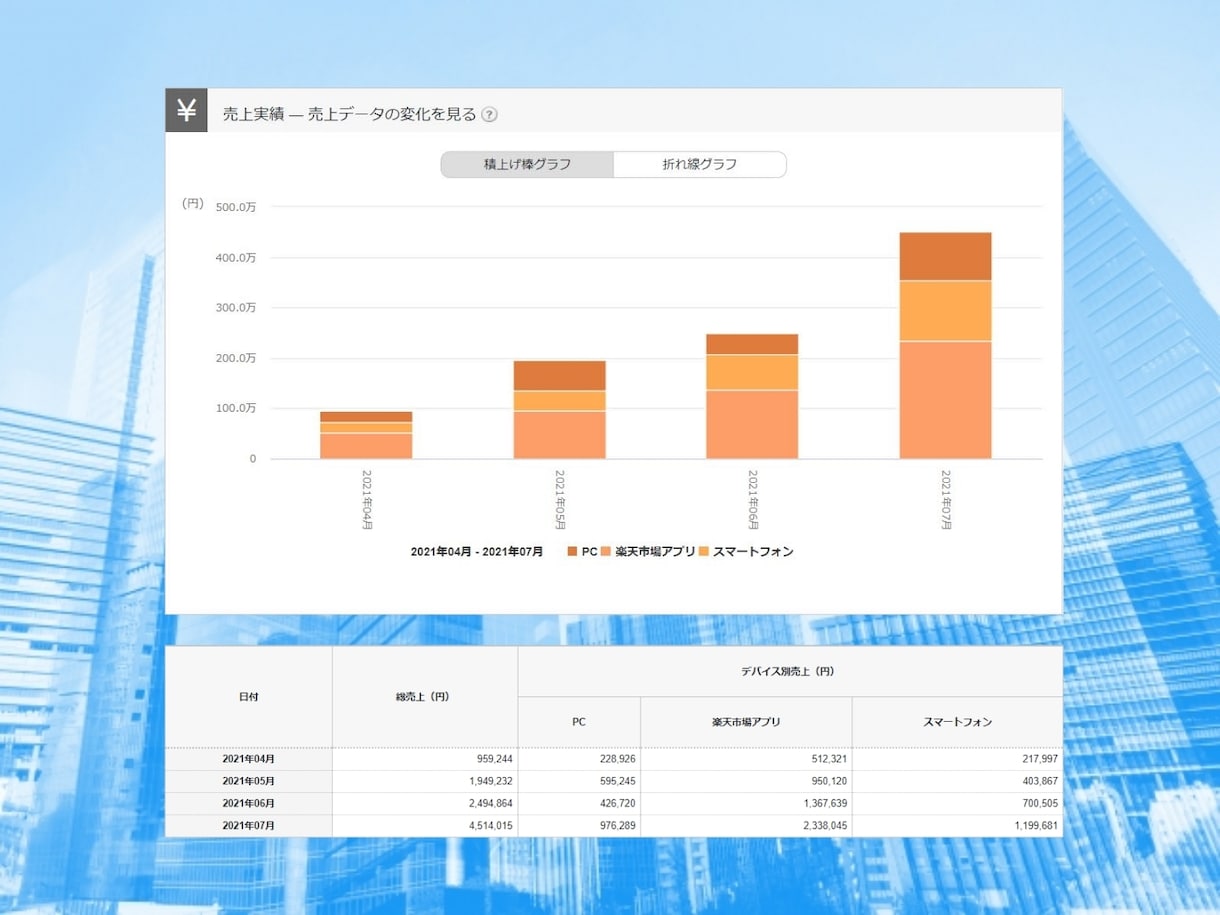1220x915 pixels.
Task: Toggle 楽天市場アプリ legend color swatch
Action: coord(606,551)
